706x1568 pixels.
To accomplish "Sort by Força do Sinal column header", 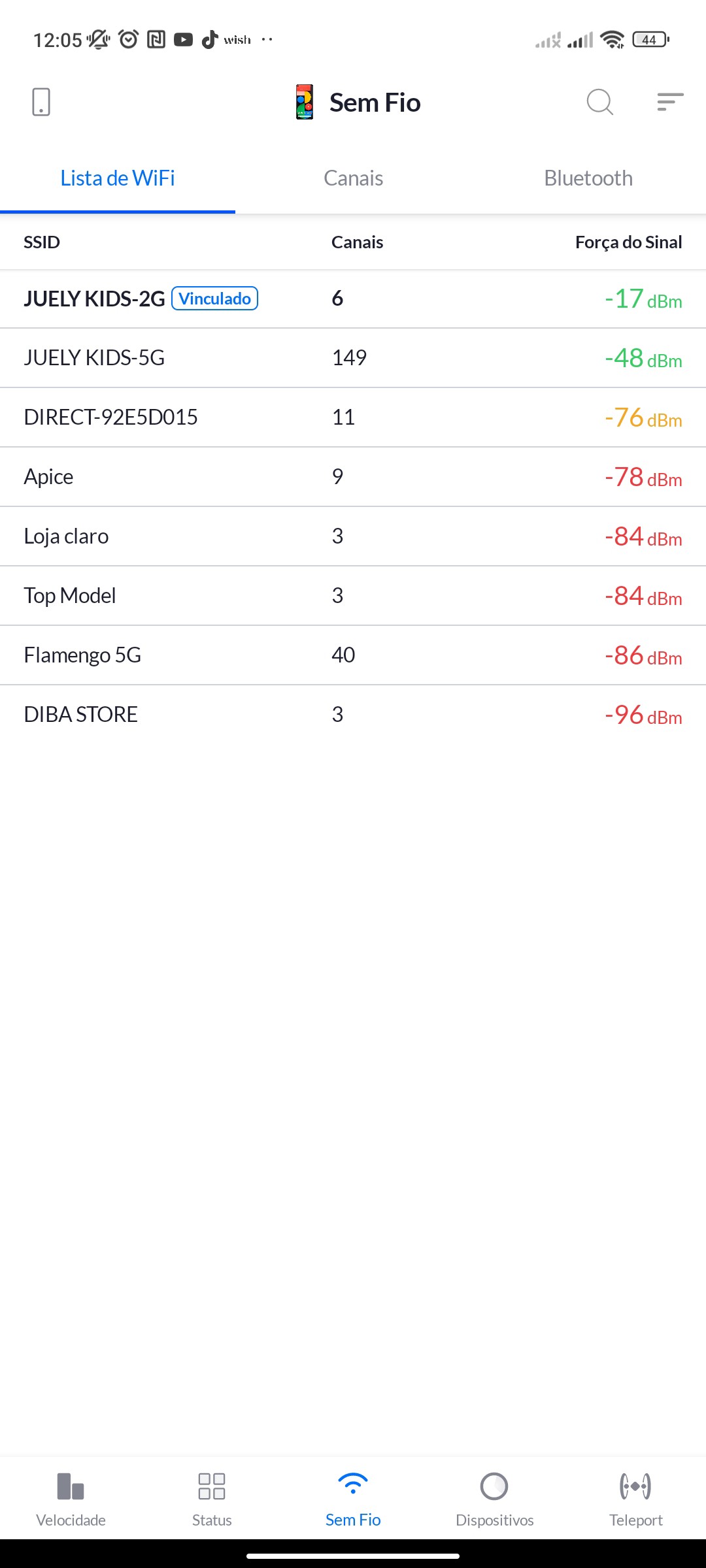I will pos(628,242).
